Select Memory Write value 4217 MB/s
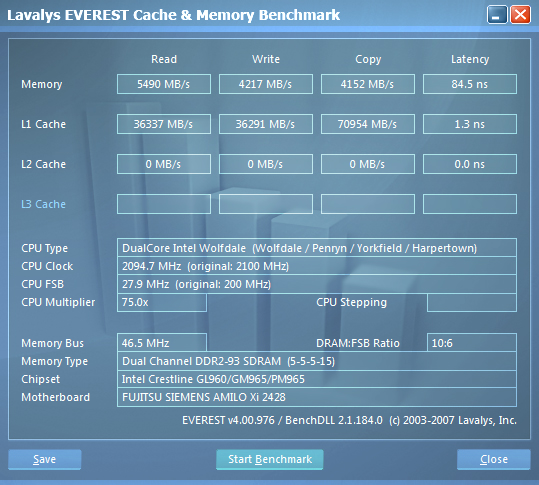Screen dimensions: 539x485 pyautogui.click(x=266, y=84)
